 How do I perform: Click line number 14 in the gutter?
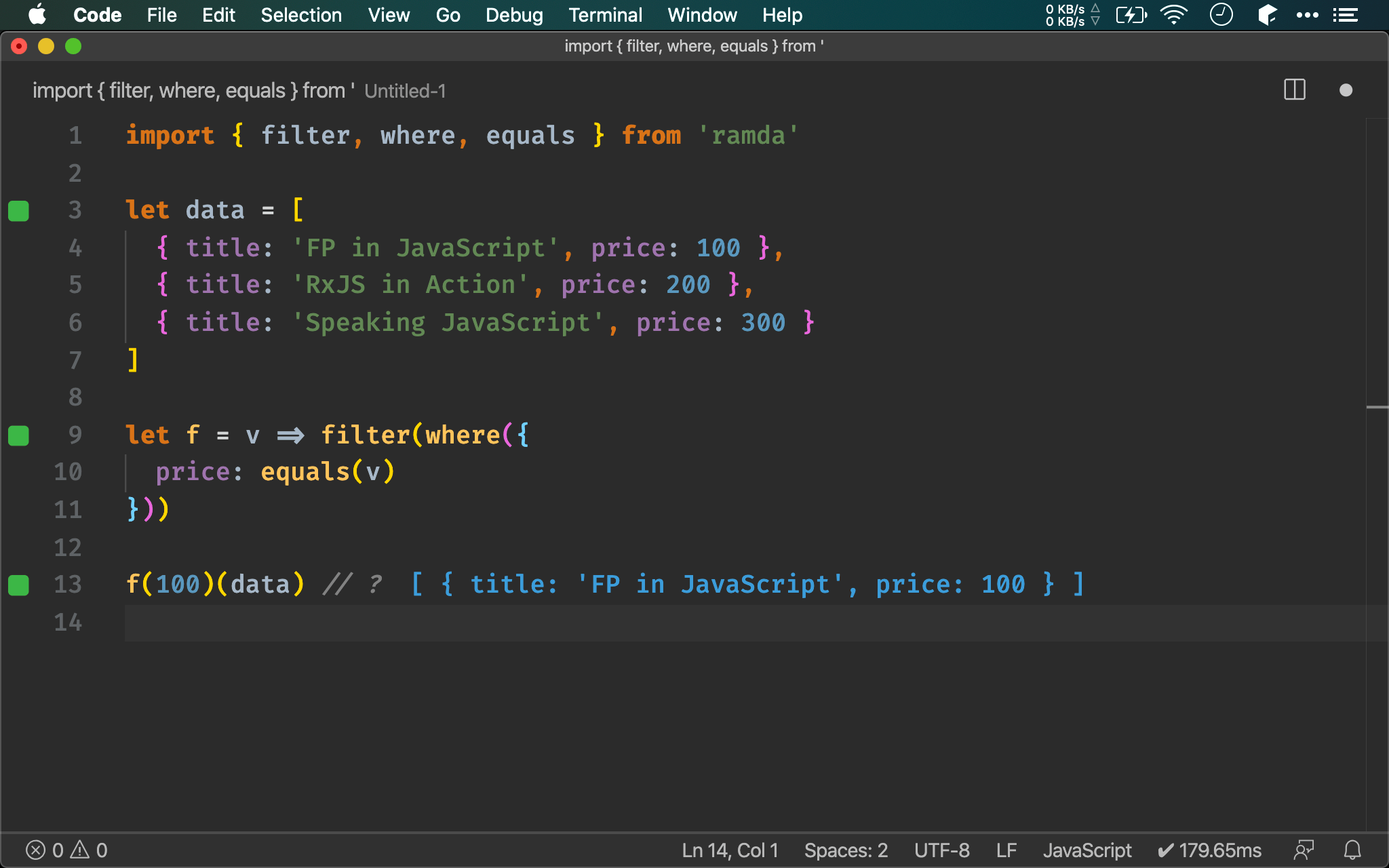(x=68, y=622)
